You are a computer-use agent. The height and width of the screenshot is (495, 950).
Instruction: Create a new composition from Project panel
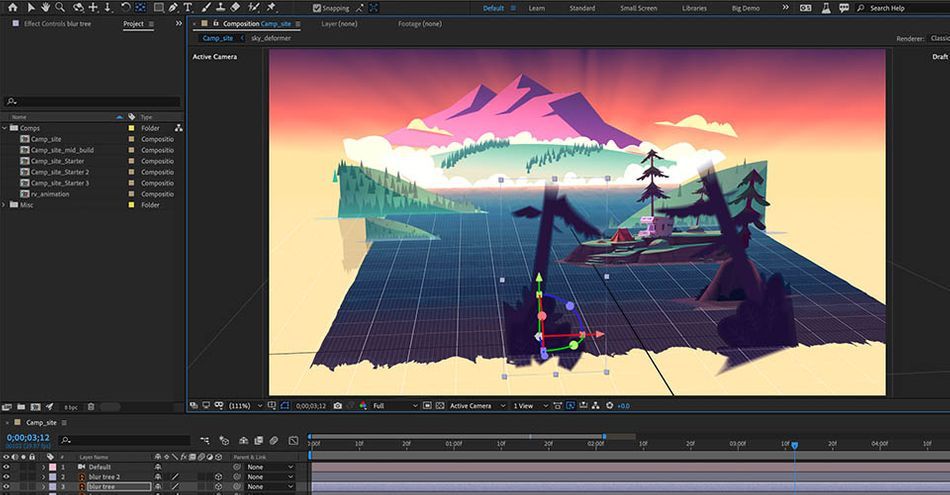(36, 407)
